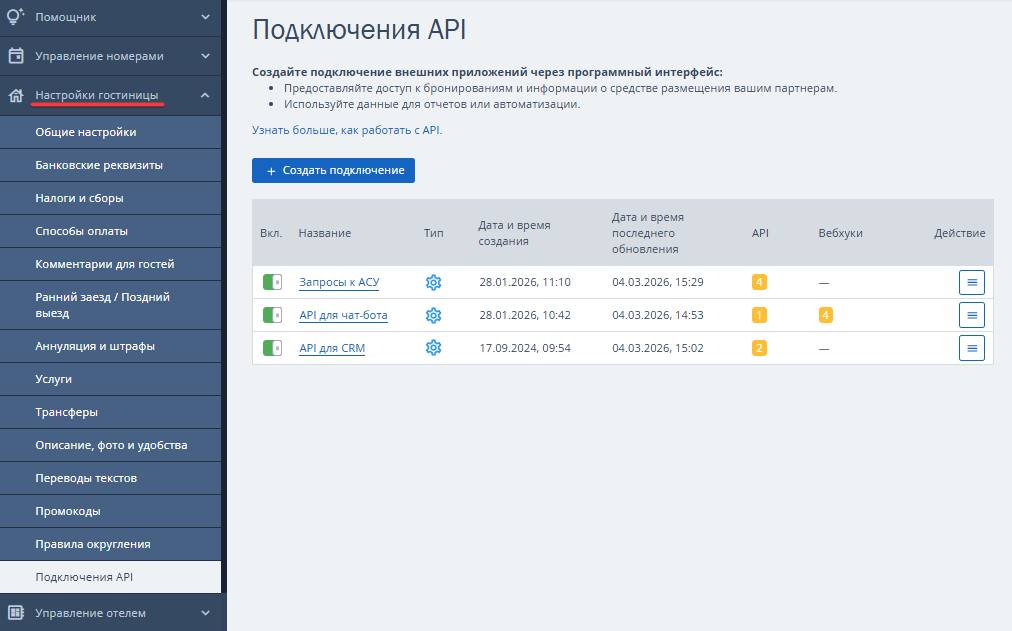Switch off API для CRM connection
The width and height of the screenshot is (1012, 631).
[x=272, y=348]
